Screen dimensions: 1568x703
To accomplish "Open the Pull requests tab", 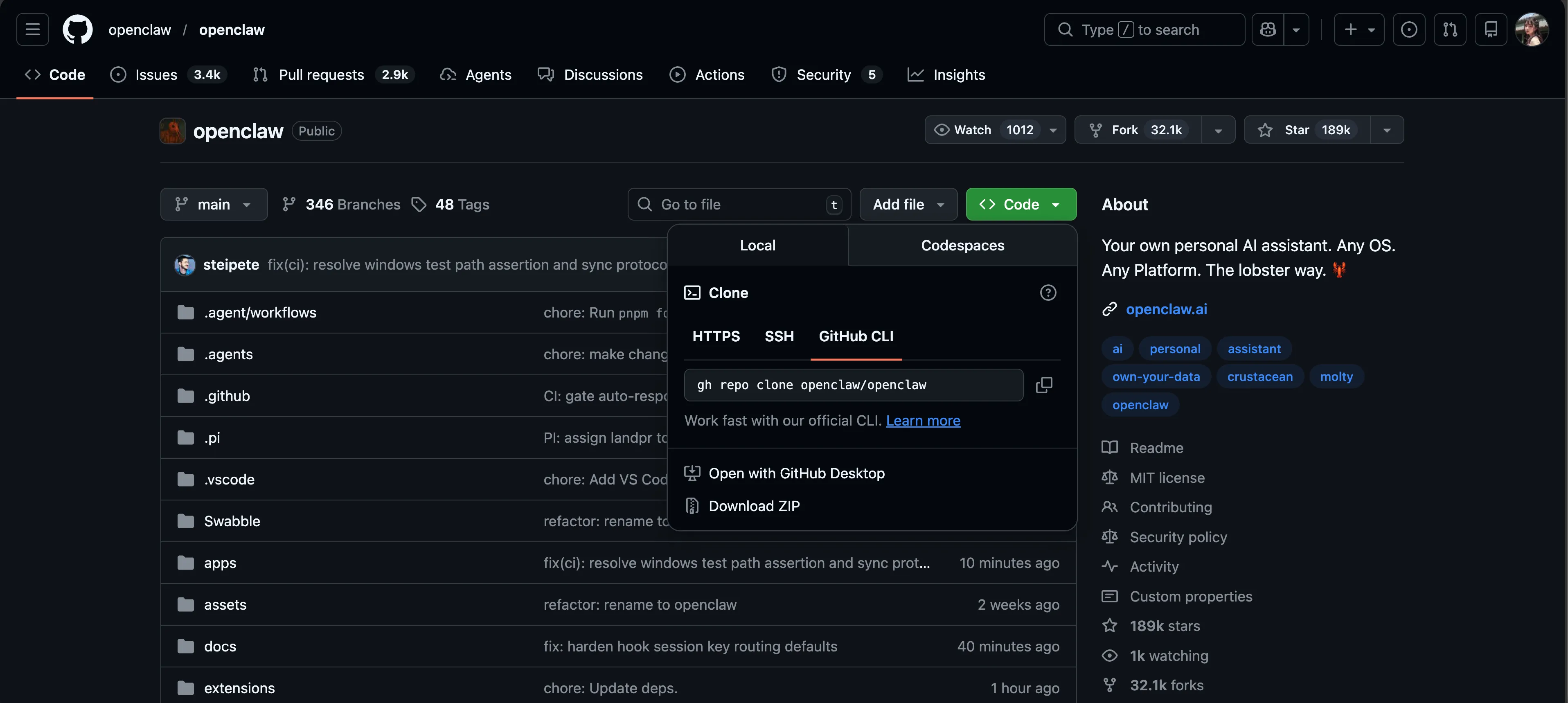I will tap(321, 75).
